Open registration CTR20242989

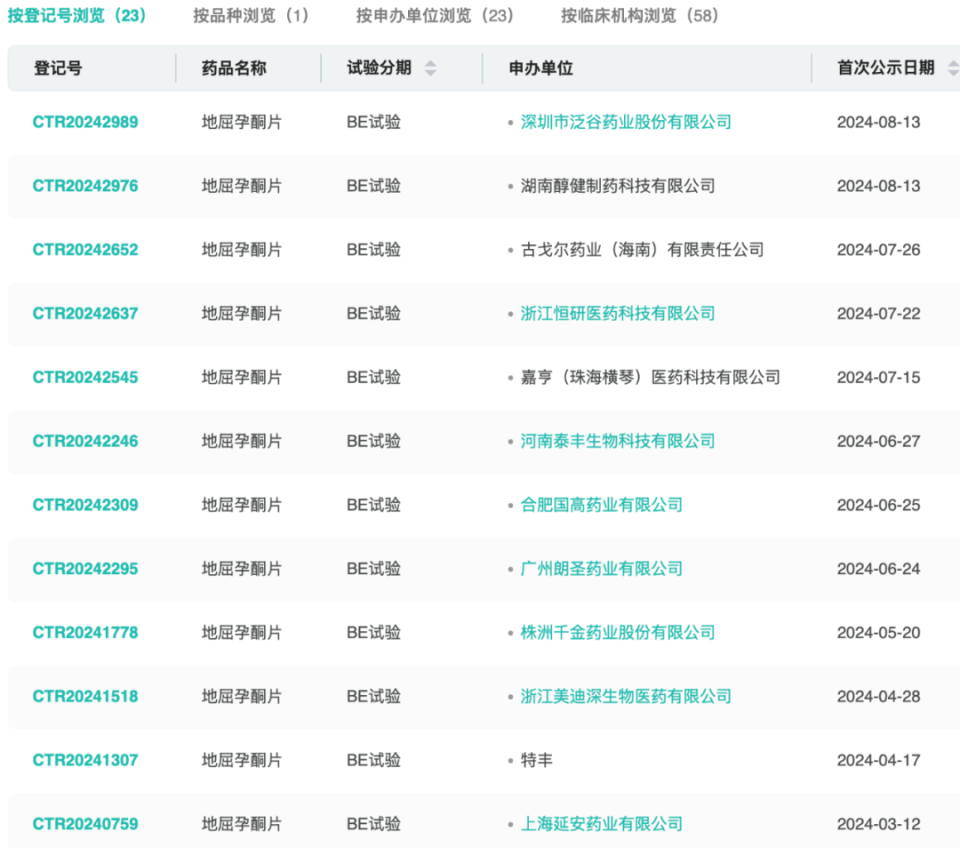pos(85,122)
